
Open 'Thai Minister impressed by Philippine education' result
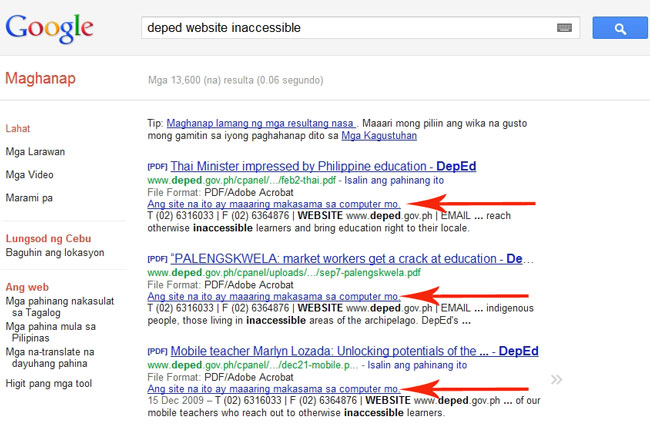pyautogui.click(x=323, y=166)
